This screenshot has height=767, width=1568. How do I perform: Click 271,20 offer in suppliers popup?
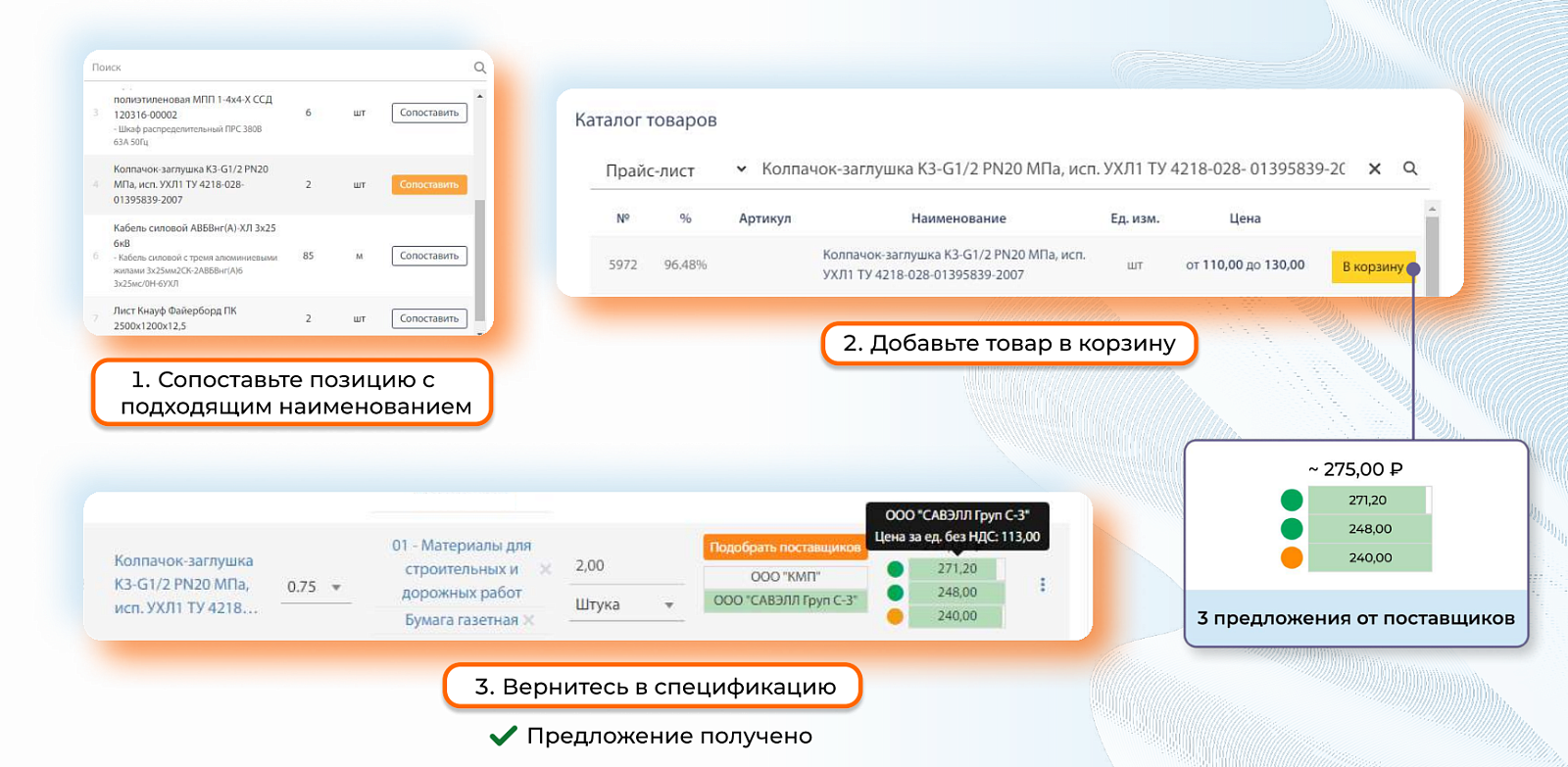point(1369,500)
